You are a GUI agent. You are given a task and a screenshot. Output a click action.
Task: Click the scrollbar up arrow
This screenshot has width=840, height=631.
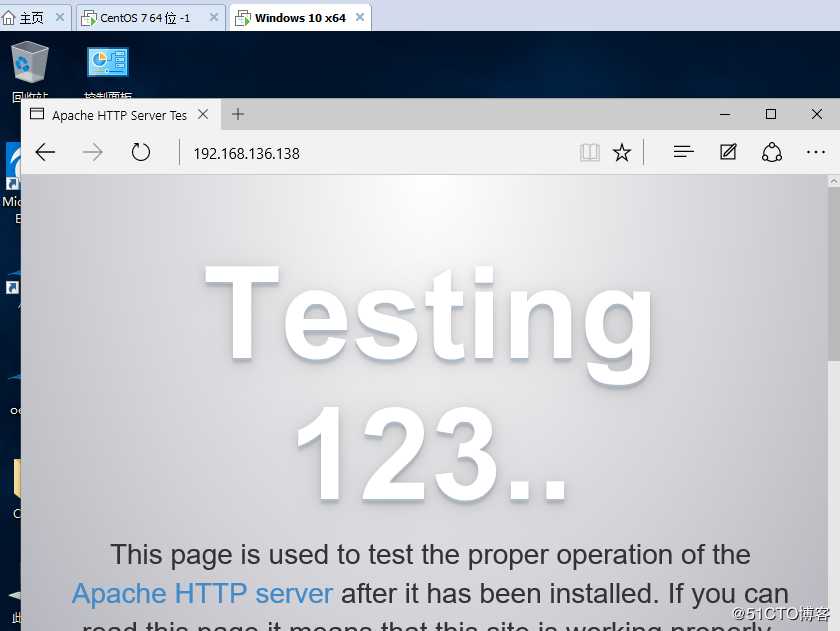point(834,181)
